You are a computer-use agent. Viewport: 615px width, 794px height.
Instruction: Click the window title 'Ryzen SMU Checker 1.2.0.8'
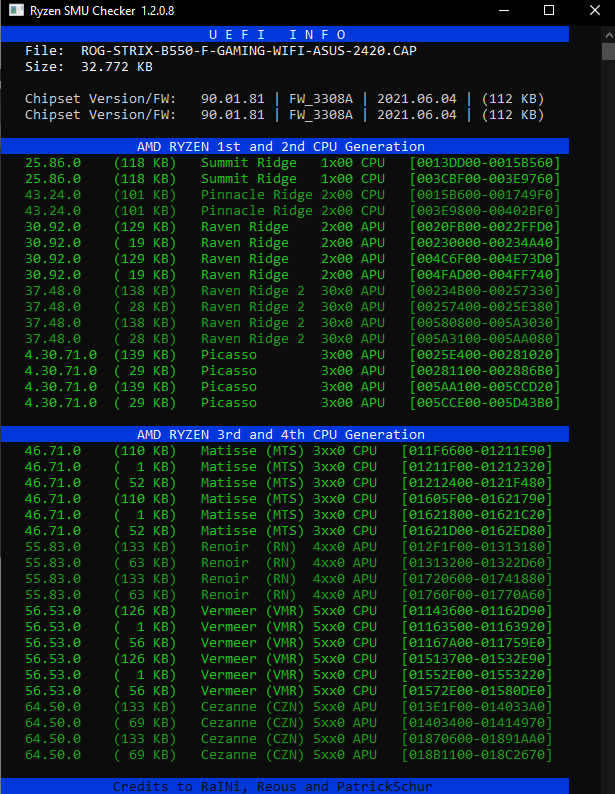pos(102,11)
